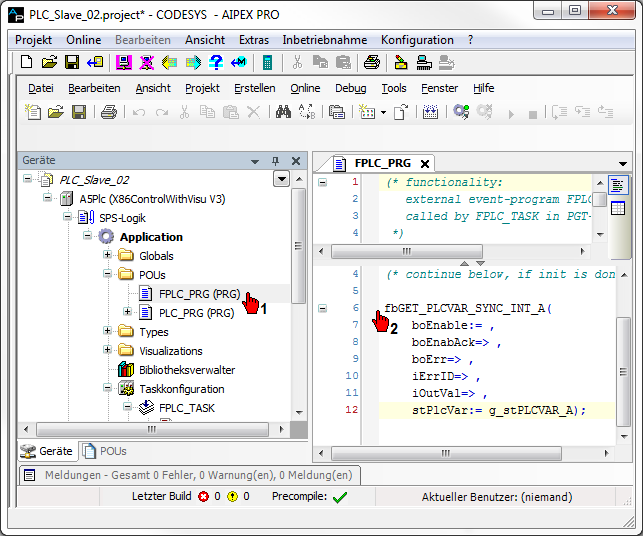Click the Delete X icon in CODESYS toolbar
Viewport: 643px width, 537px height.
(x=254, y=112)
